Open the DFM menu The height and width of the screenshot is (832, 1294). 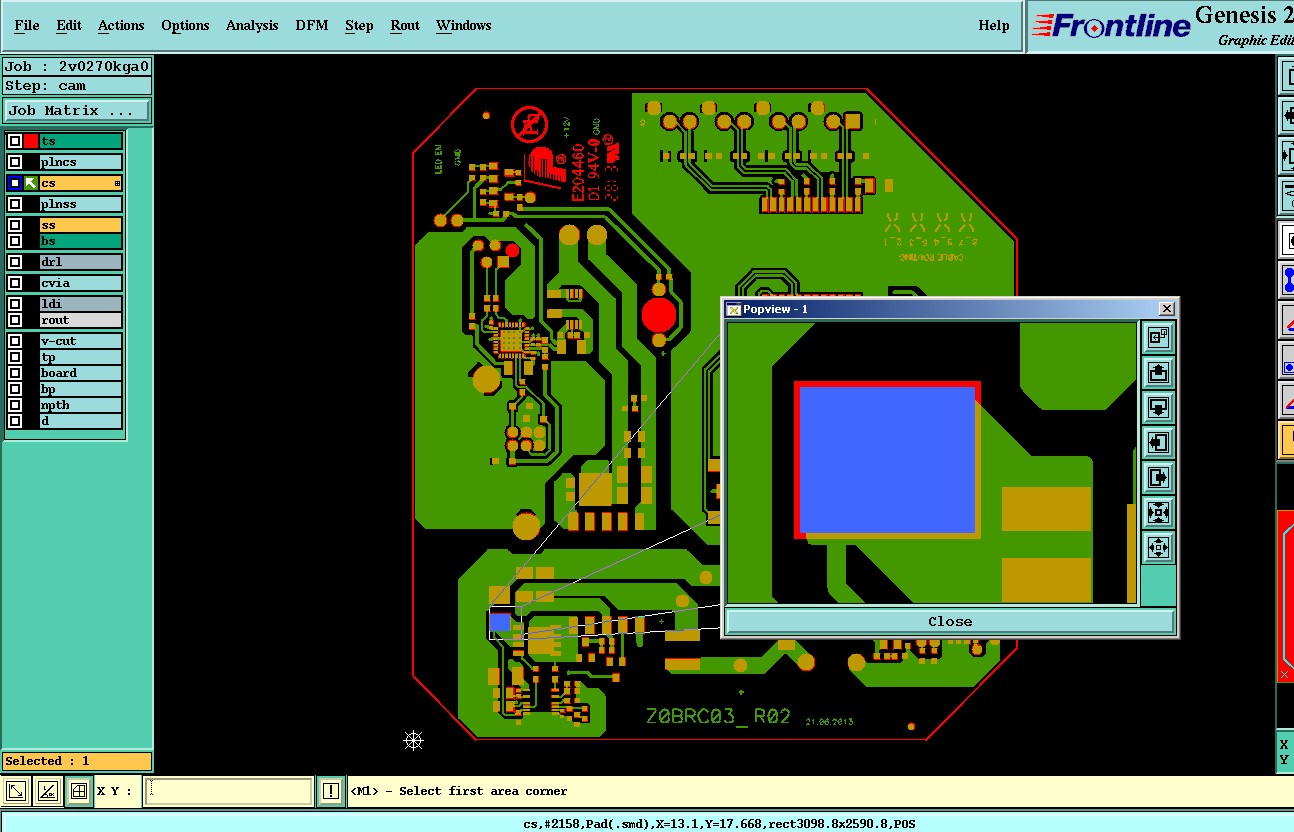click(x=312, y=25)
